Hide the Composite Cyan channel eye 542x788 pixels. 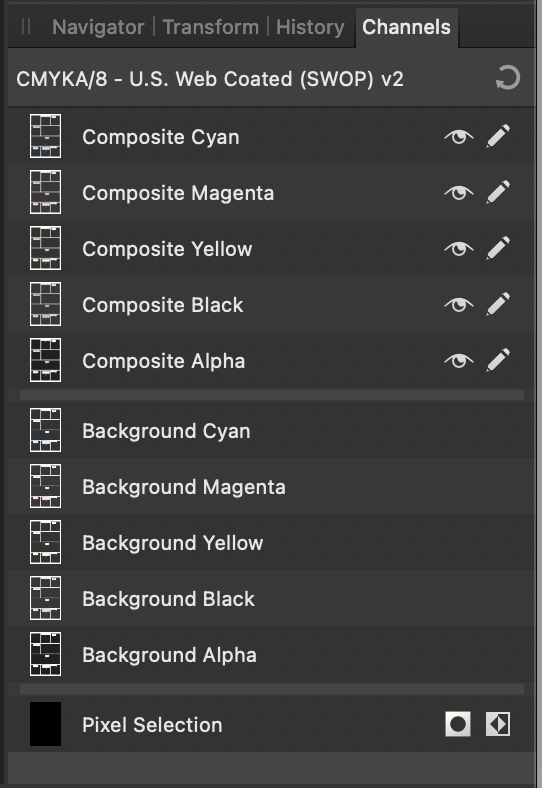[459, 137]
